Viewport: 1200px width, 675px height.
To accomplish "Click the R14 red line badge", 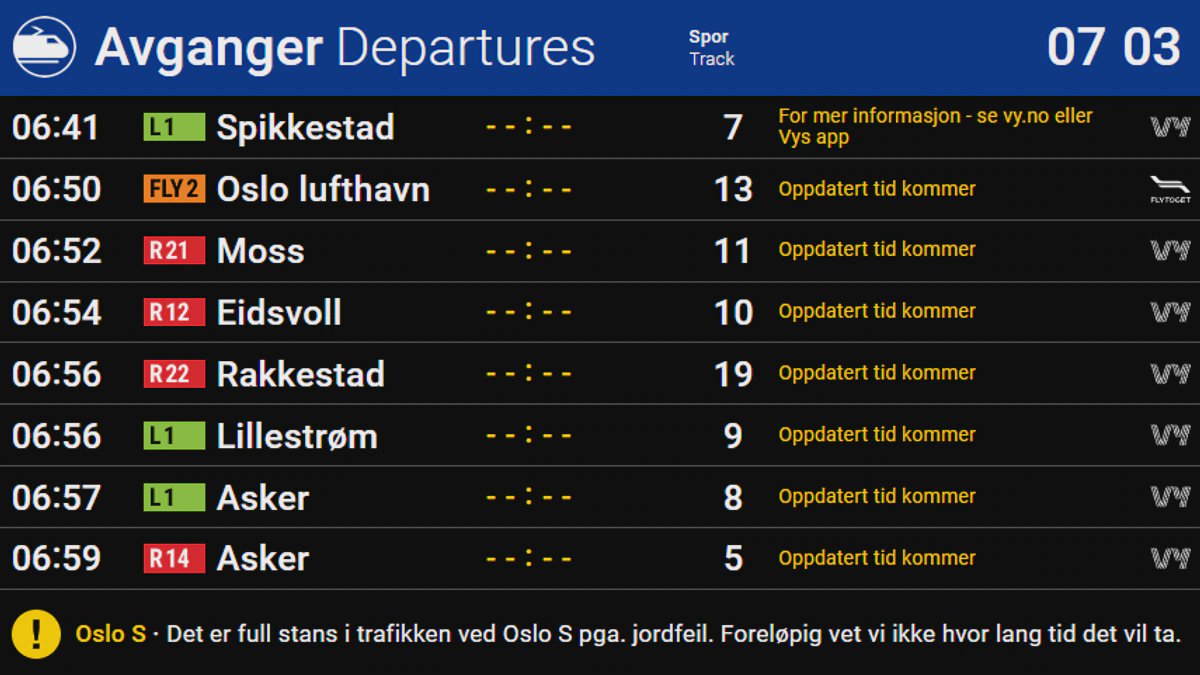I will [174, 558].
